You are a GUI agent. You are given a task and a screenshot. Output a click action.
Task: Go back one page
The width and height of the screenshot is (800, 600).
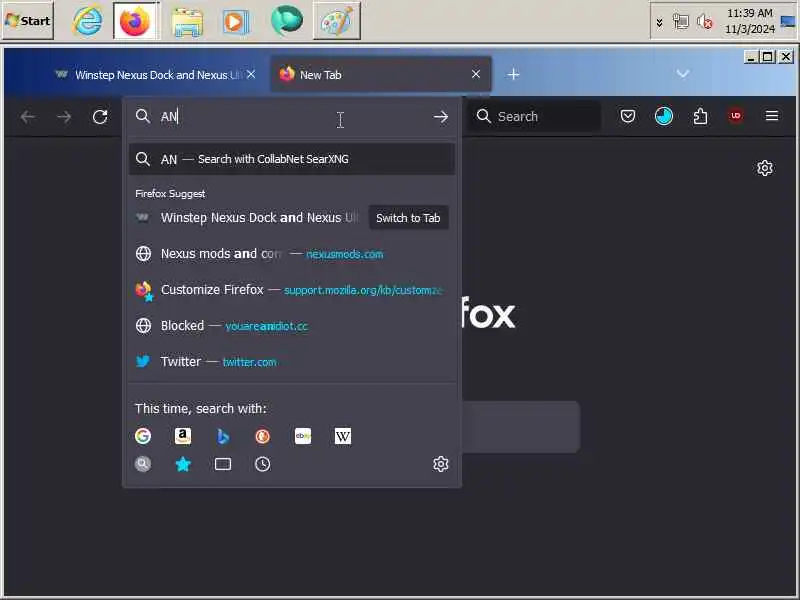(x=28, y=117)
